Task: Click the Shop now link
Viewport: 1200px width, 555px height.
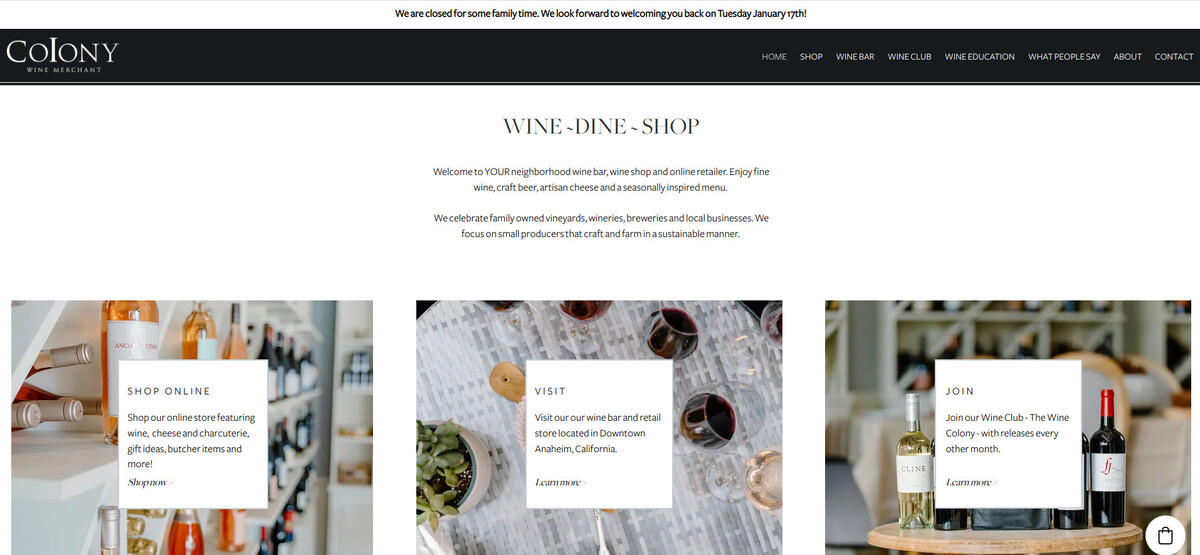Action: [150, 483]
